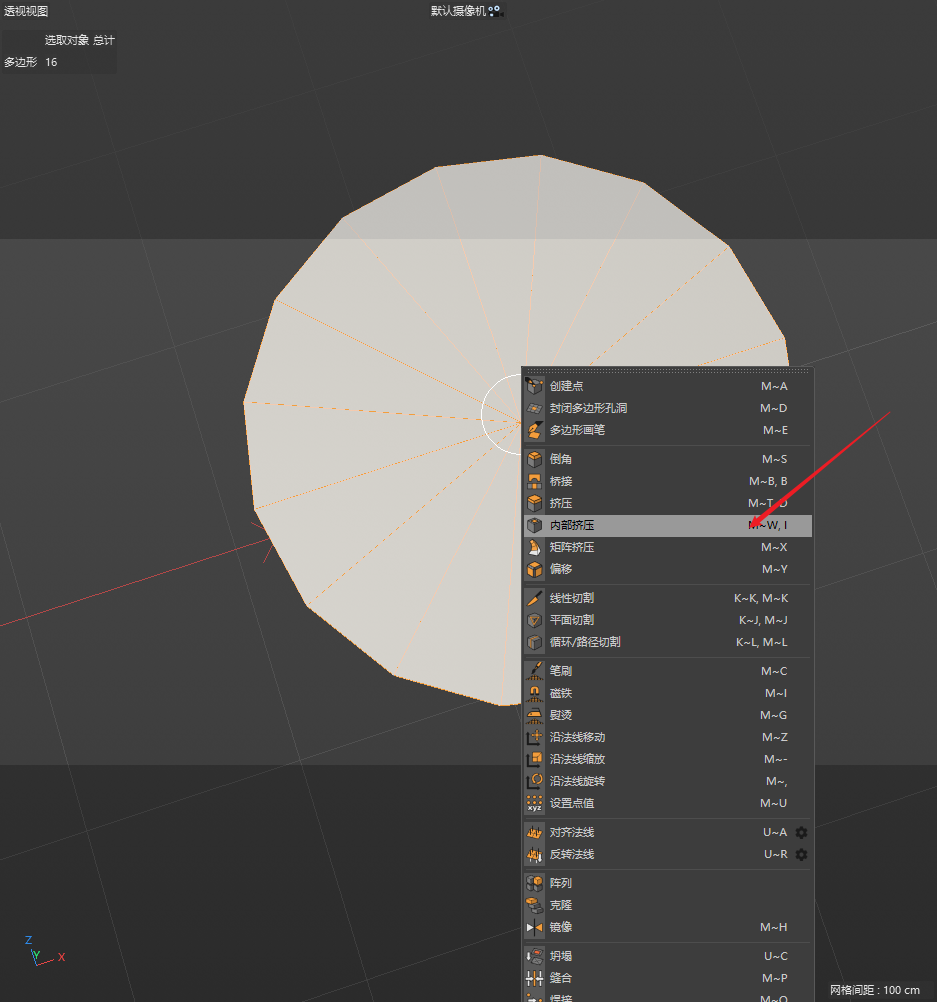Open options gear next to 反转法线
This screenshot has width=937, height=1002.
tap(801, 854)
